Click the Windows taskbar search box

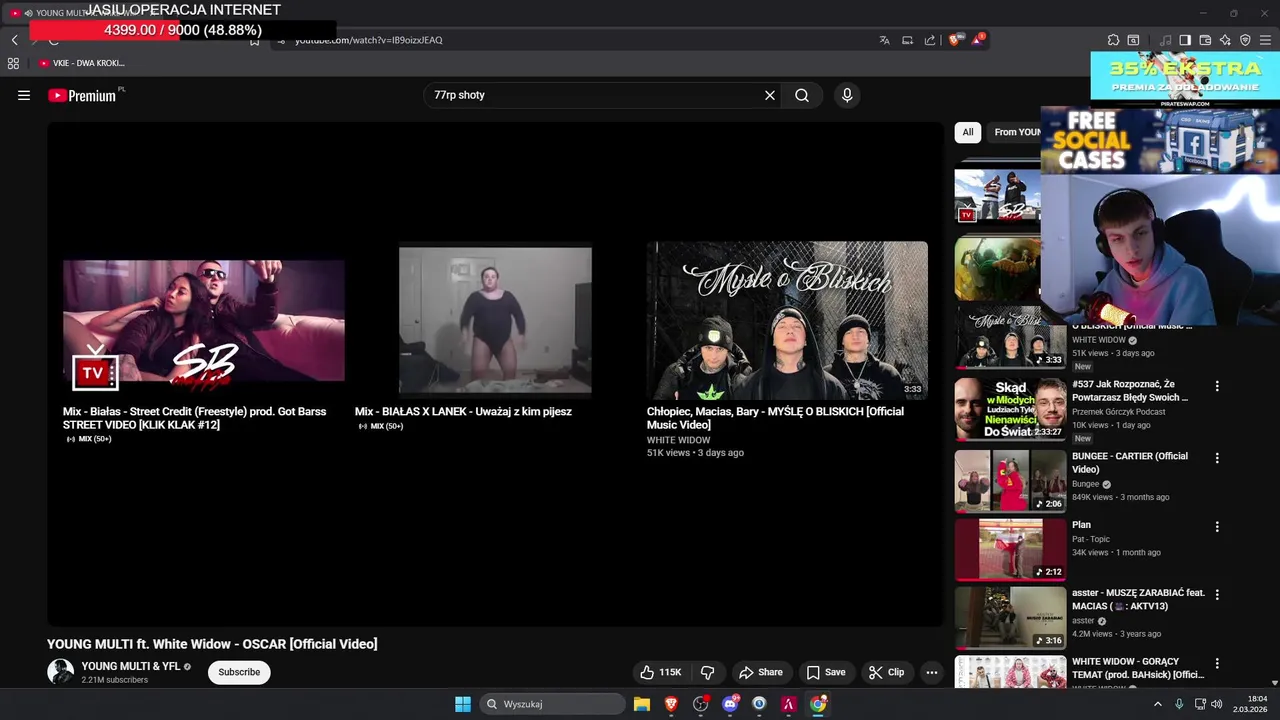pyautogui.click(x=553, y=704)
